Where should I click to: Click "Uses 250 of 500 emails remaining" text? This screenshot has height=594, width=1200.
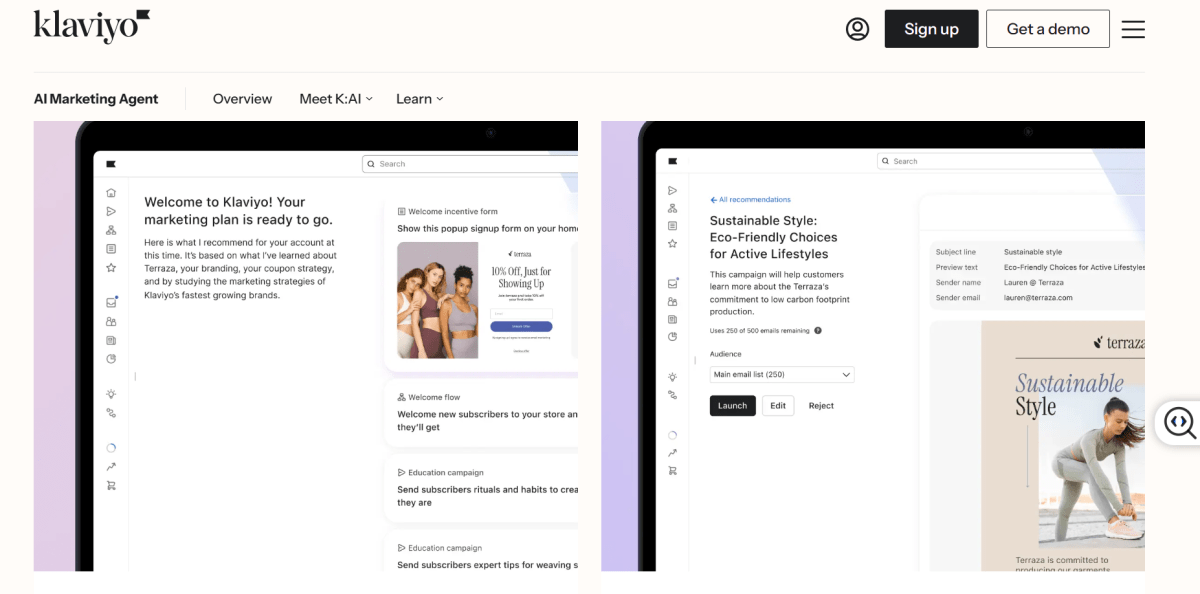(759, 330)
